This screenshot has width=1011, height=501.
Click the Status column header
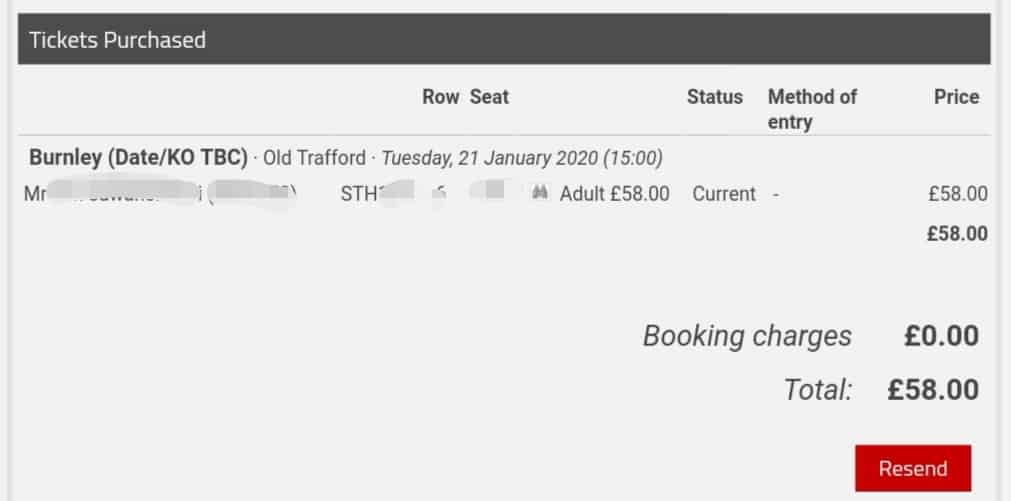click(x=714, y=97)
